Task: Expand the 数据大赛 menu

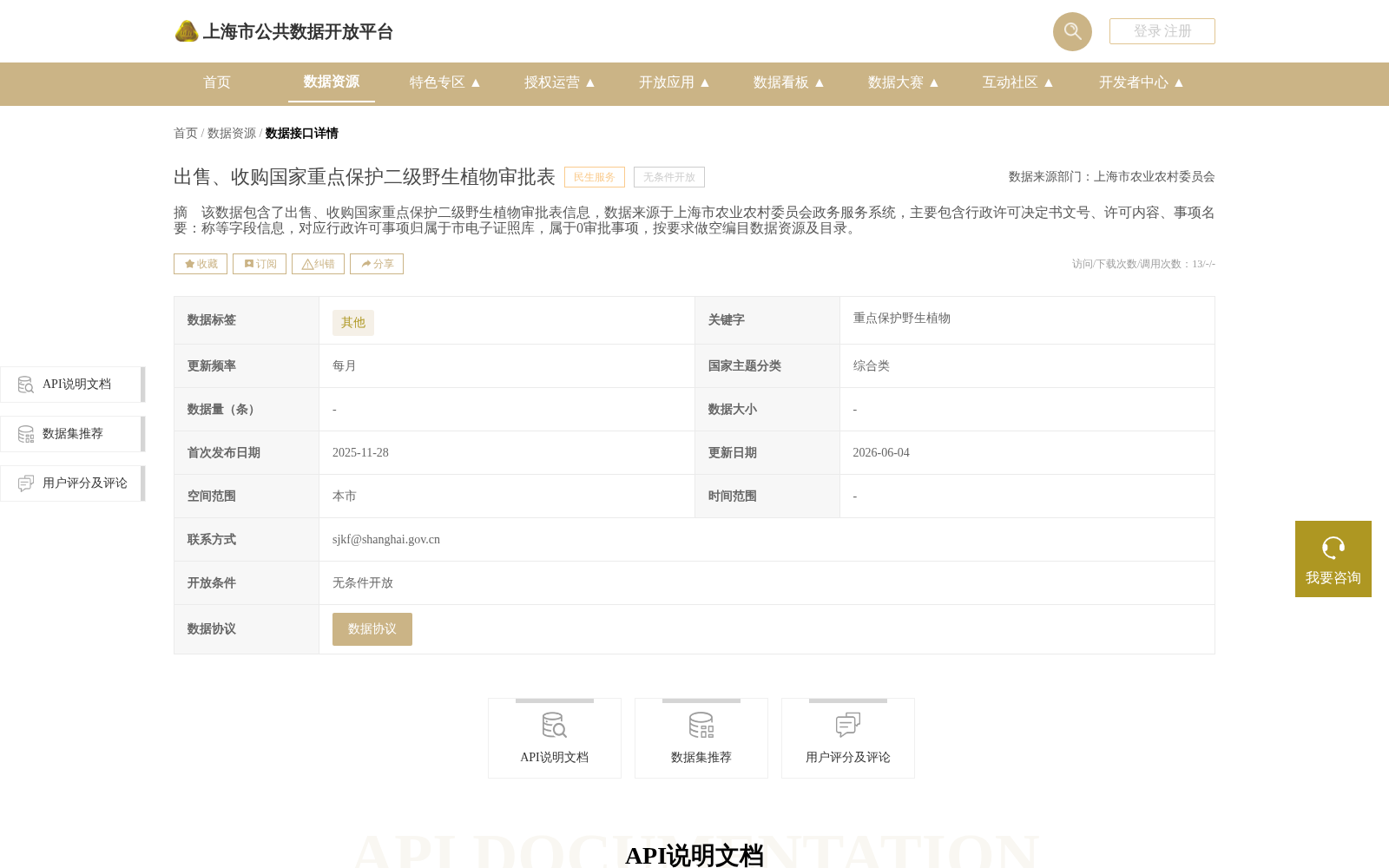Action: tap(904, 82)
